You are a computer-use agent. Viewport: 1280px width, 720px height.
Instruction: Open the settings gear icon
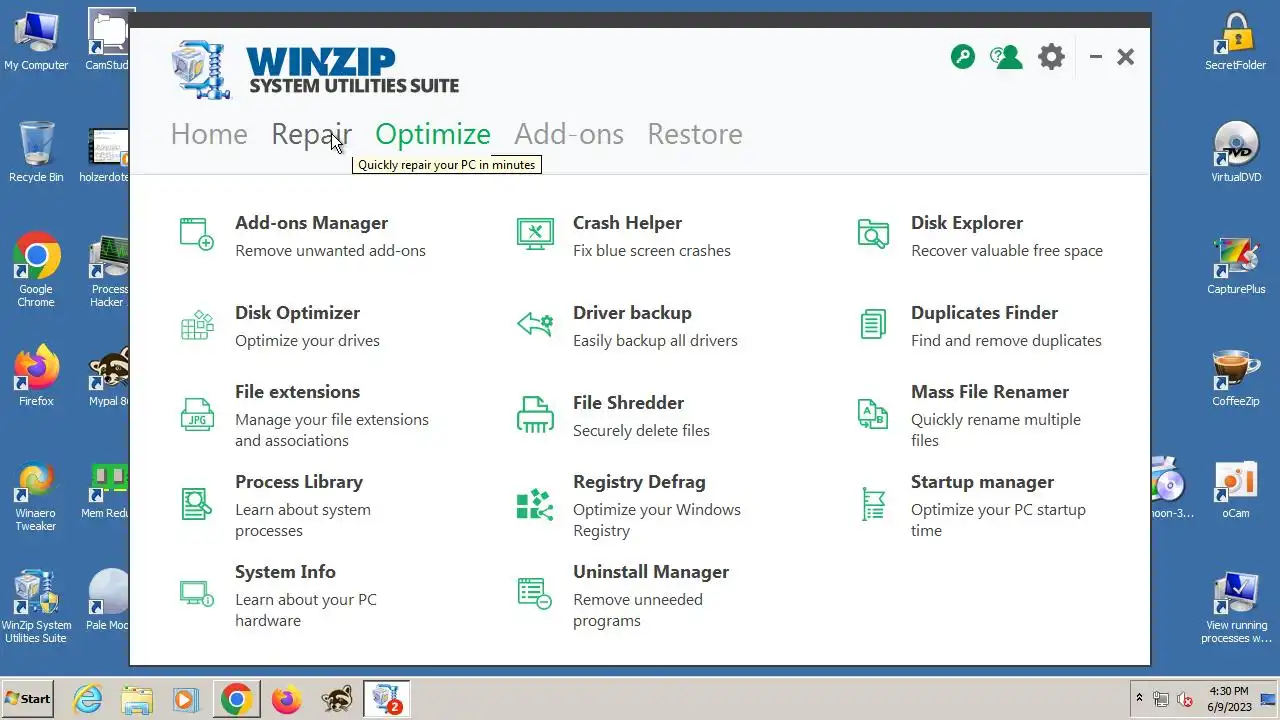tap(1051, 57)
